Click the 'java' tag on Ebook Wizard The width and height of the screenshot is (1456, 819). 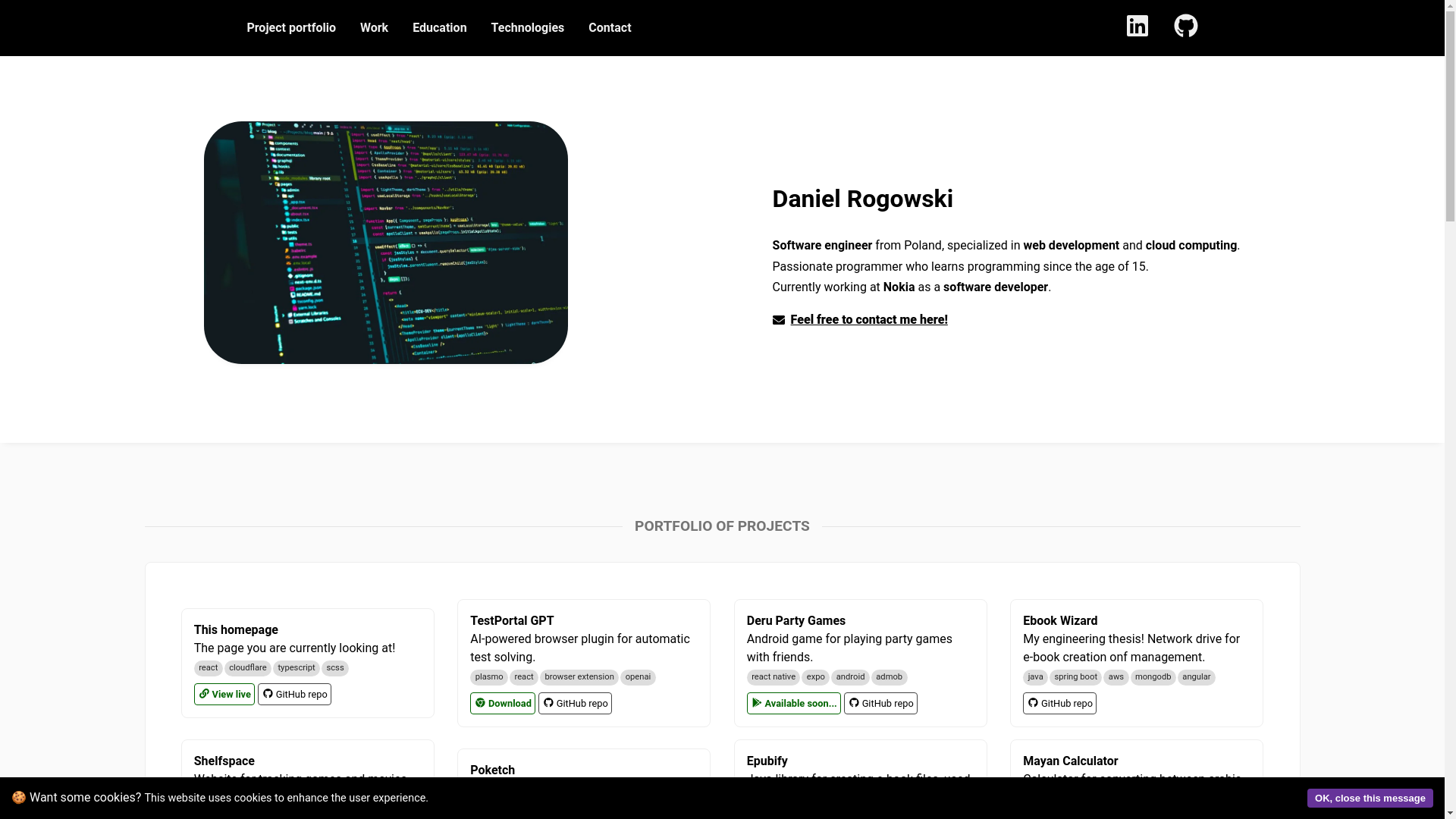[1035, 677]
